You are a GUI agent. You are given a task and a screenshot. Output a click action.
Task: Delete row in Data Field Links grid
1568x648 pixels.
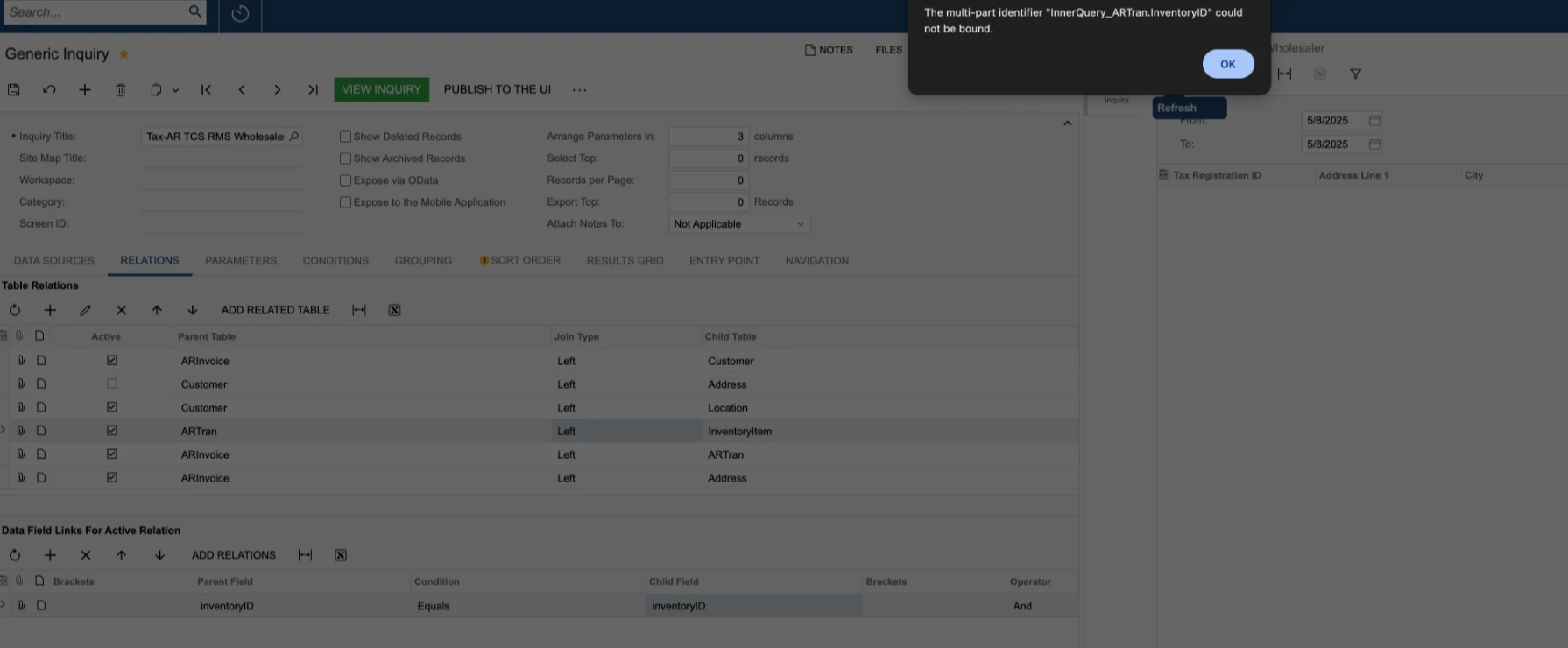point(86,555)
